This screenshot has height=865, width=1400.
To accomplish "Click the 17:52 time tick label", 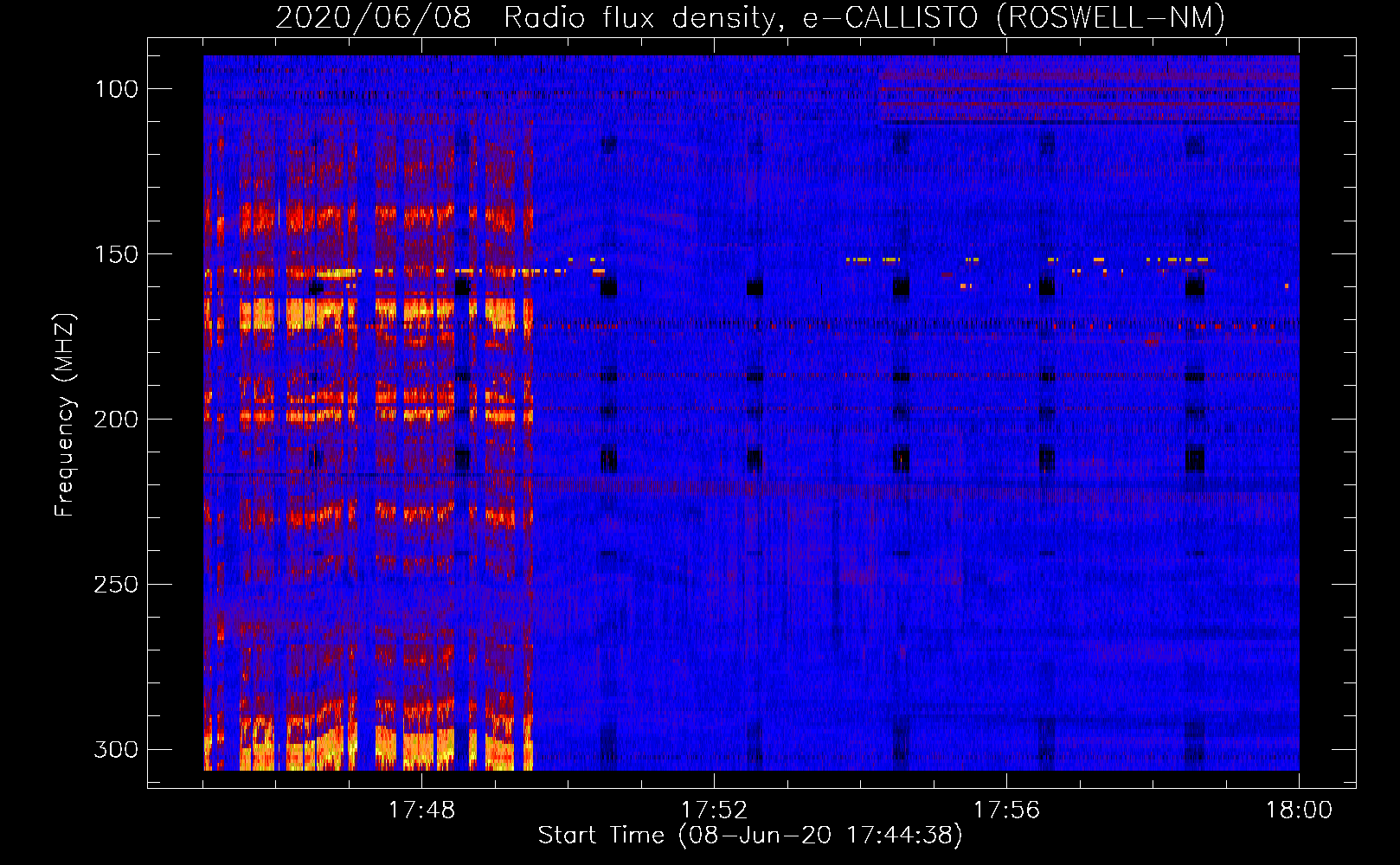I will pos(714,811).
